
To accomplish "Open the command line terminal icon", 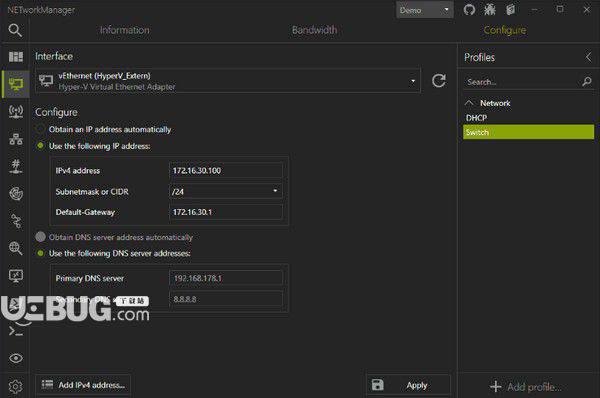I will click(16, 331).
